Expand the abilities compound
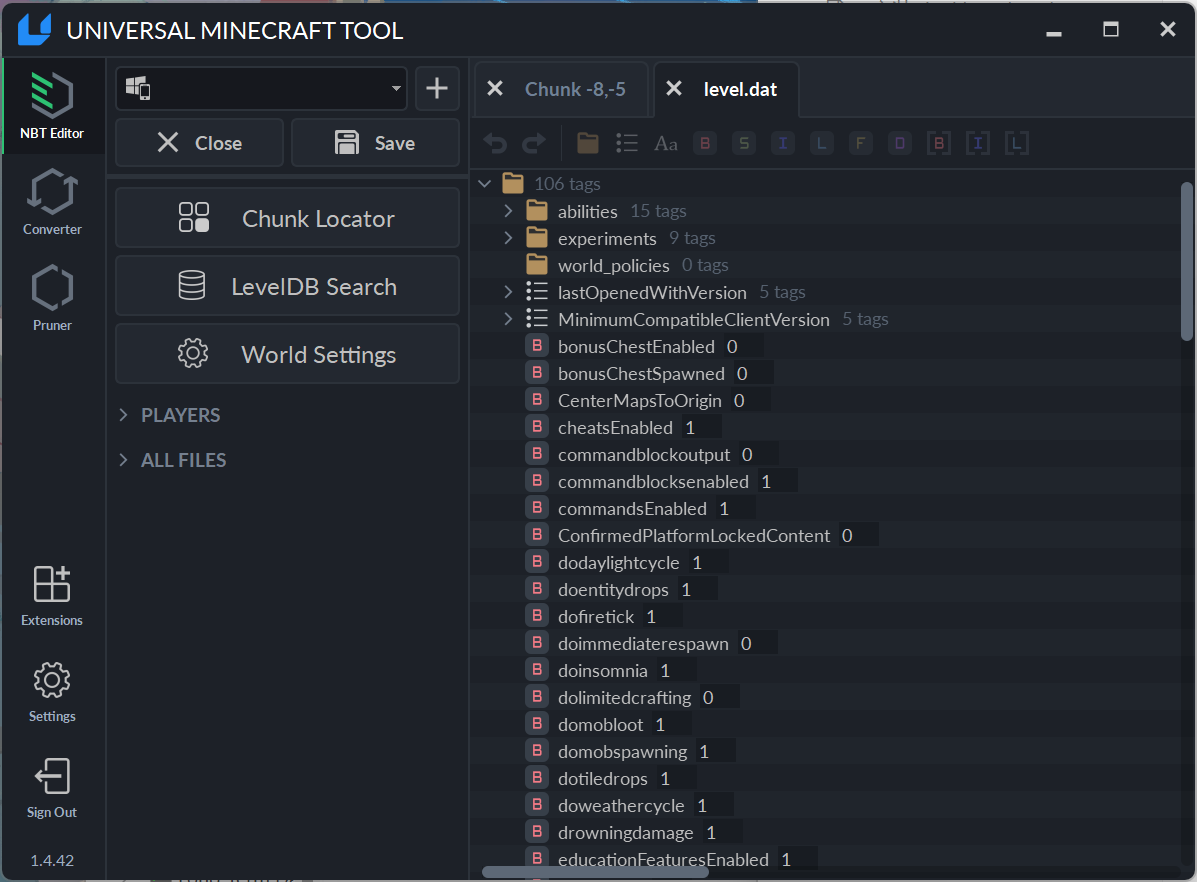Screen dimensions: 1197x882 pos(508,211)
